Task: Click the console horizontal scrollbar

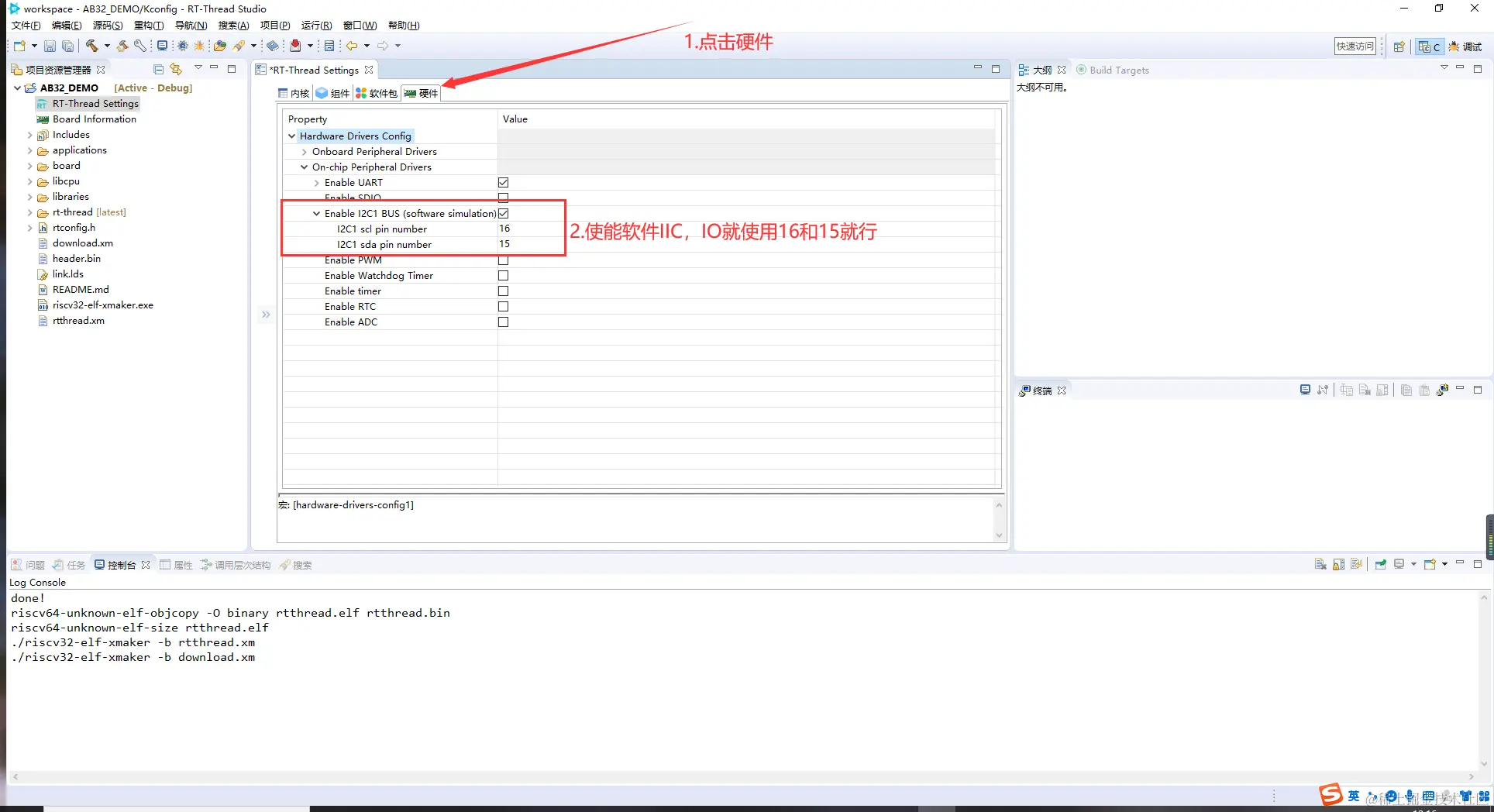Action: (x=743, y=776)
